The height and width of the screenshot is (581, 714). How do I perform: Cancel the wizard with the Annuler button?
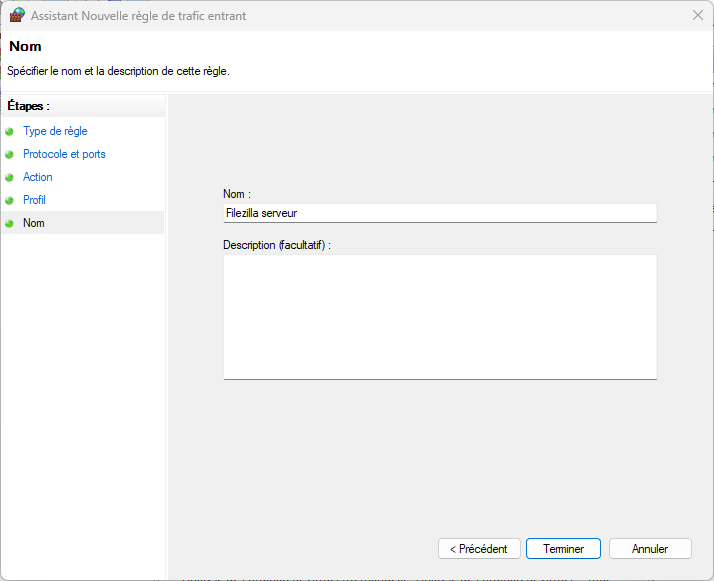coord(650,549)
